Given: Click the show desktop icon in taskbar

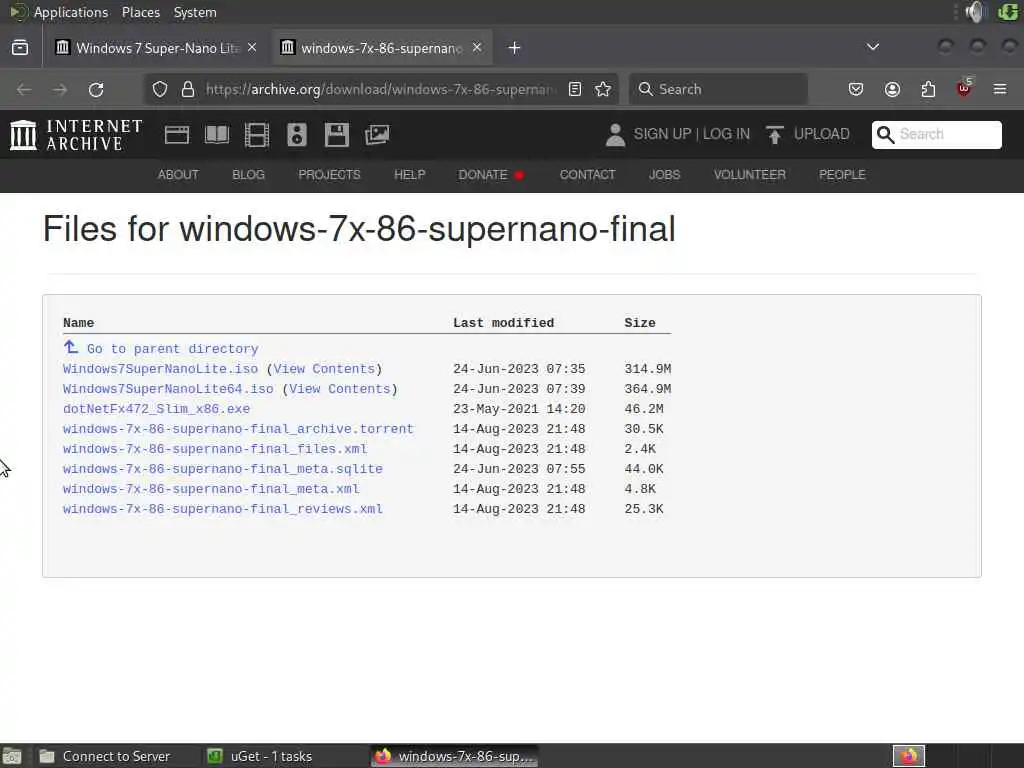Looking at the screenshot, I should (x=12, y=756).
